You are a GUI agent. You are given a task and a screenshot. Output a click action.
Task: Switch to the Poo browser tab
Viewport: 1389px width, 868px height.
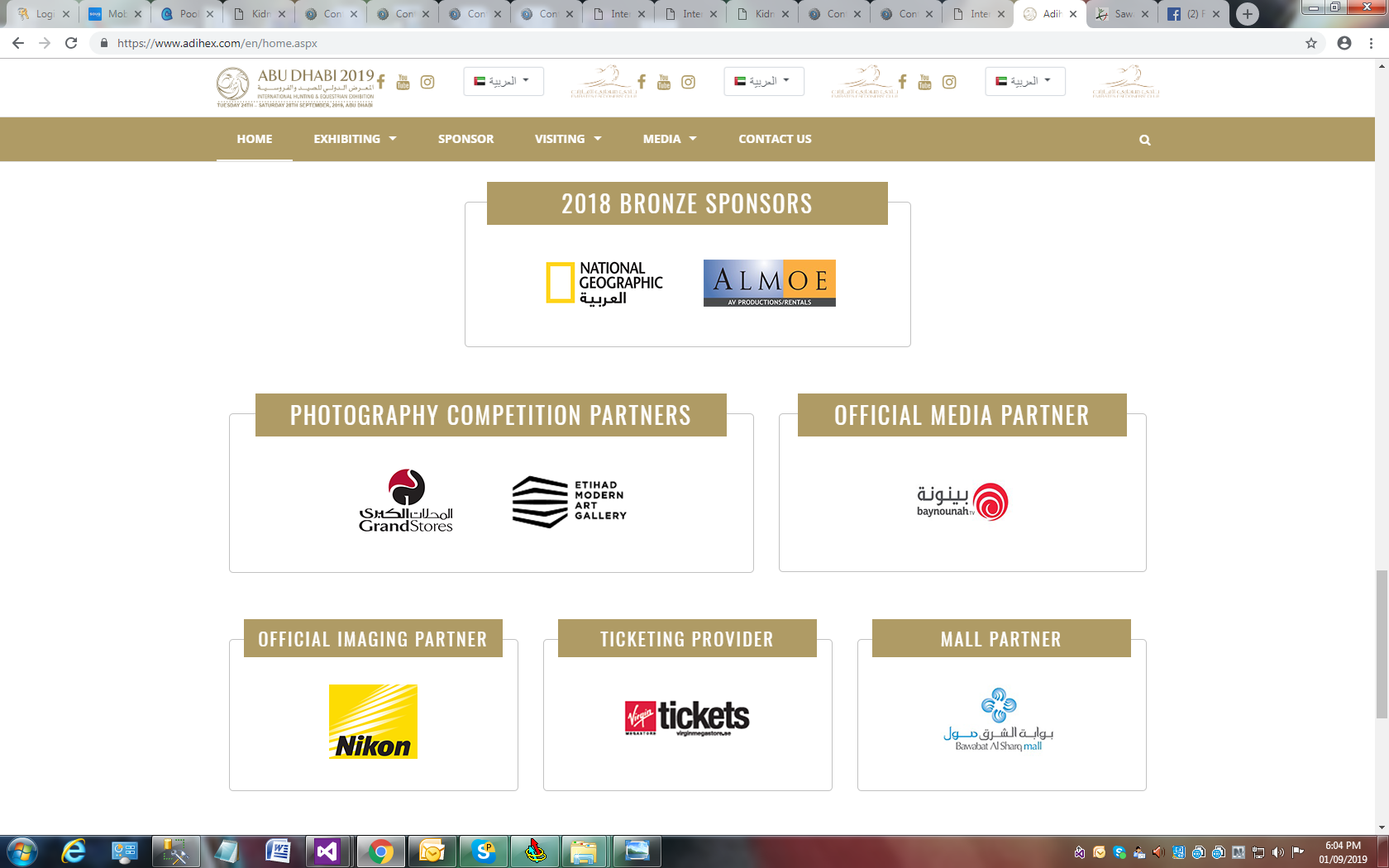(x=185, y=14)
